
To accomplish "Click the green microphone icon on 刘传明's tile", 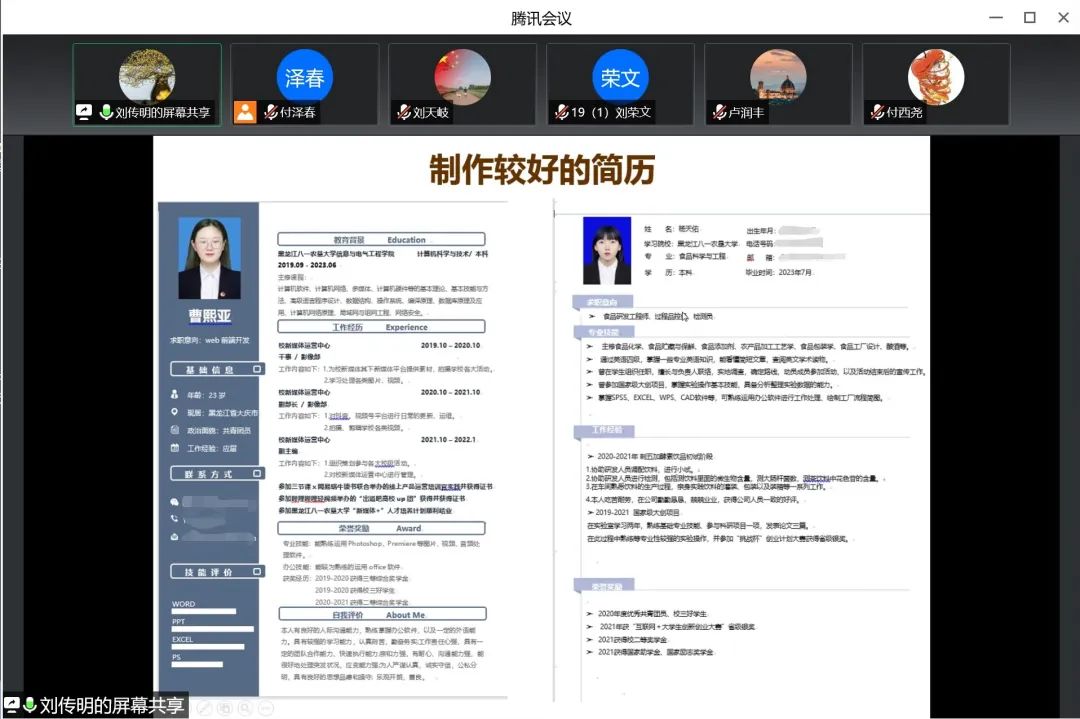I will pyautogui.click(x=106, y=112).
